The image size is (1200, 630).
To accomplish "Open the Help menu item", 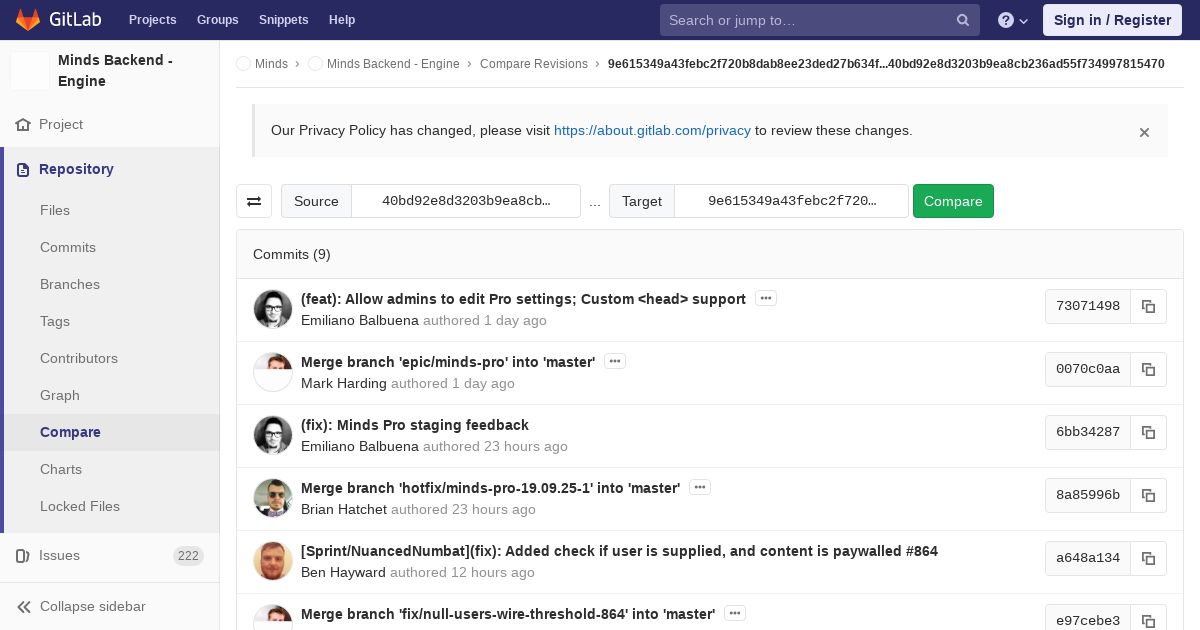I will pyautogui.click(x=342, y=20).
